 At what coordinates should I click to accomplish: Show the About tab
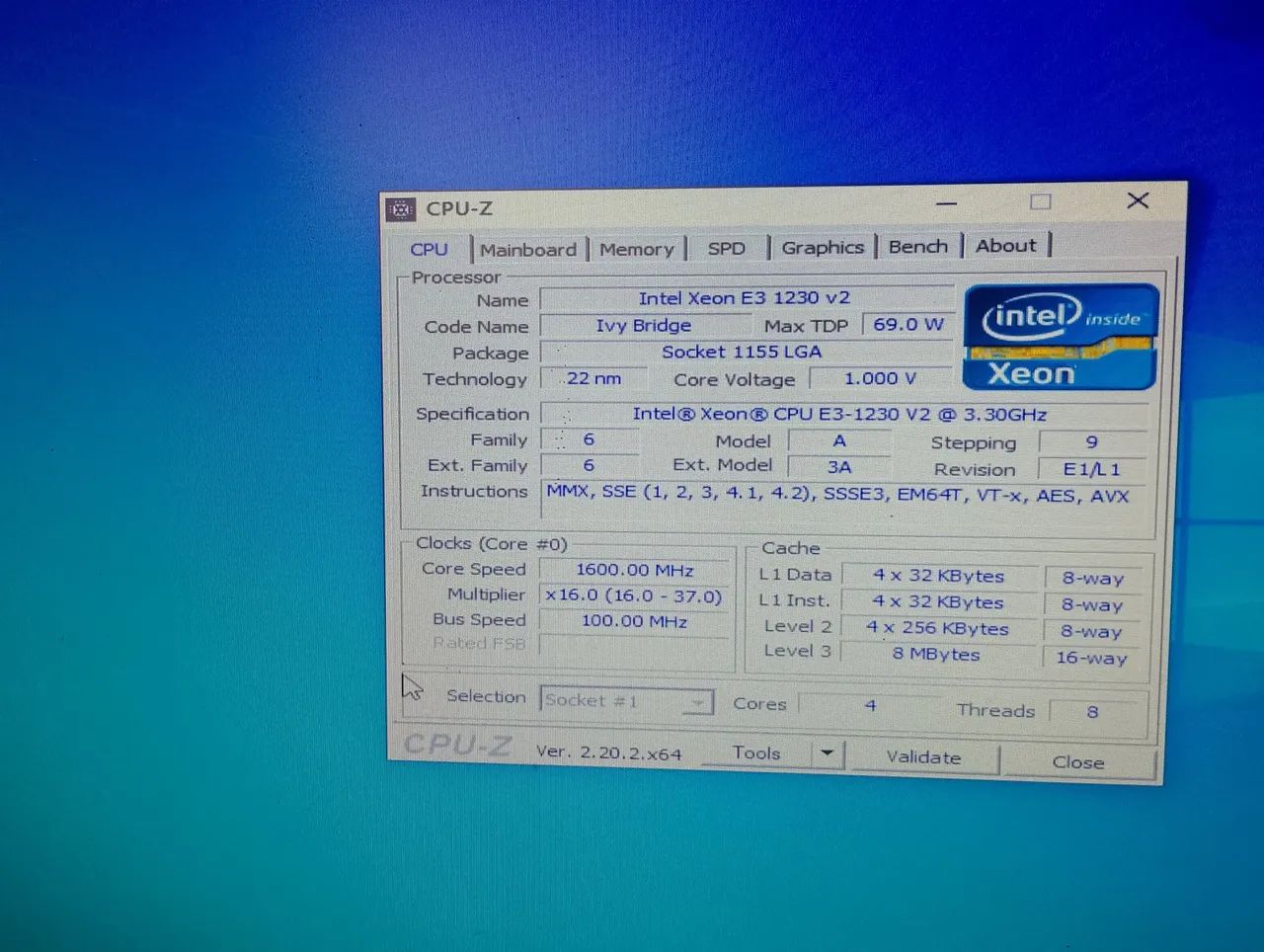[x=1006, y=245]
